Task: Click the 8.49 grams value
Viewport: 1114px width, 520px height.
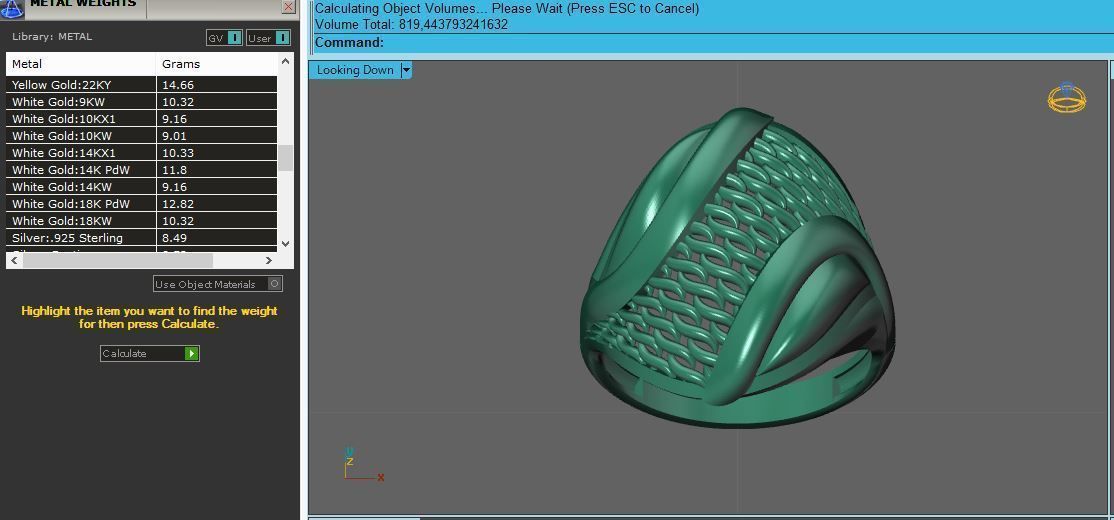Action: [174, 238]
